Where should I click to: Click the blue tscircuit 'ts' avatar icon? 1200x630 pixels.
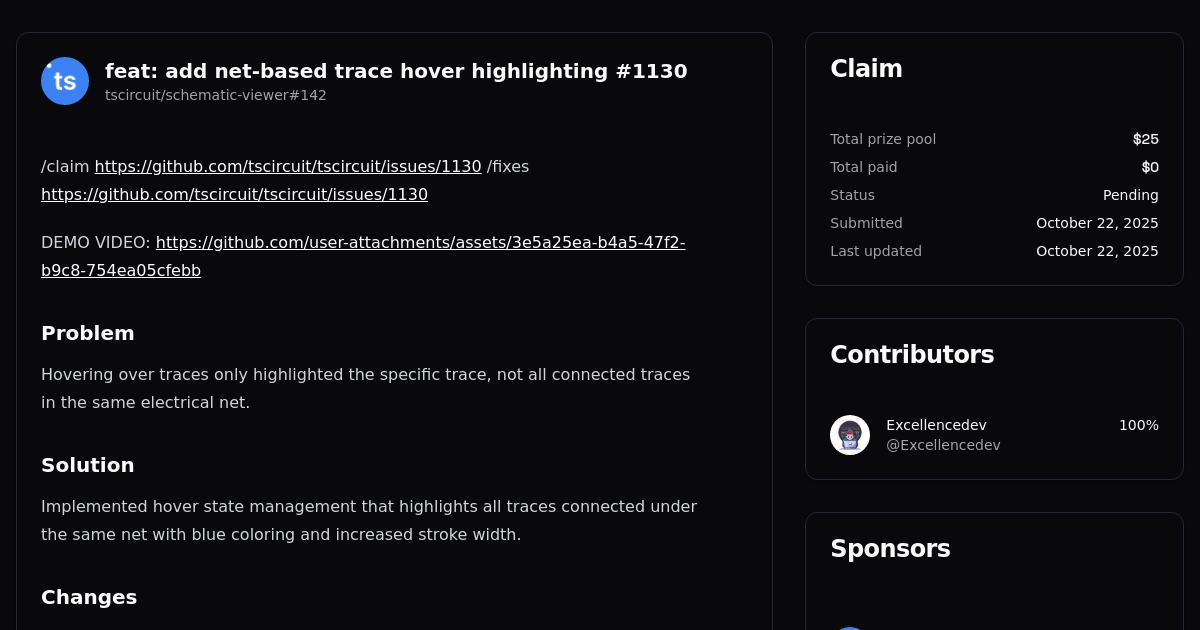65,81
